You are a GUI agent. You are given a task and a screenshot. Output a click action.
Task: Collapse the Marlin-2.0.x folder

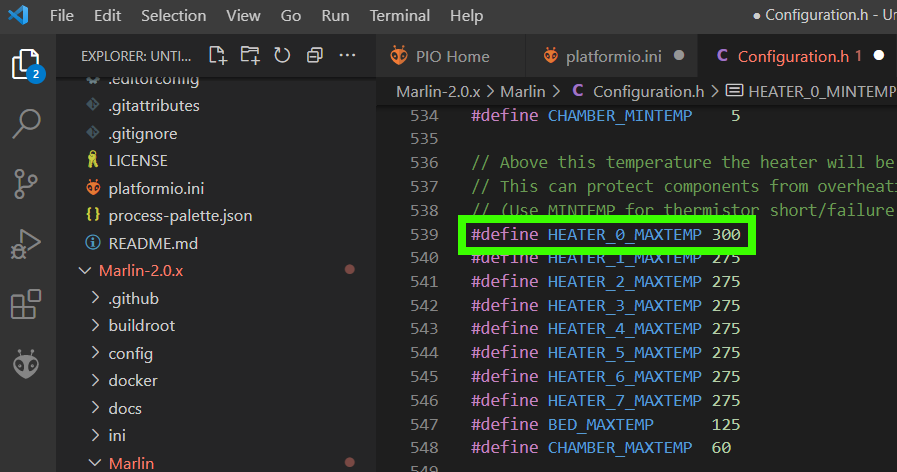(x=140, y=270)
